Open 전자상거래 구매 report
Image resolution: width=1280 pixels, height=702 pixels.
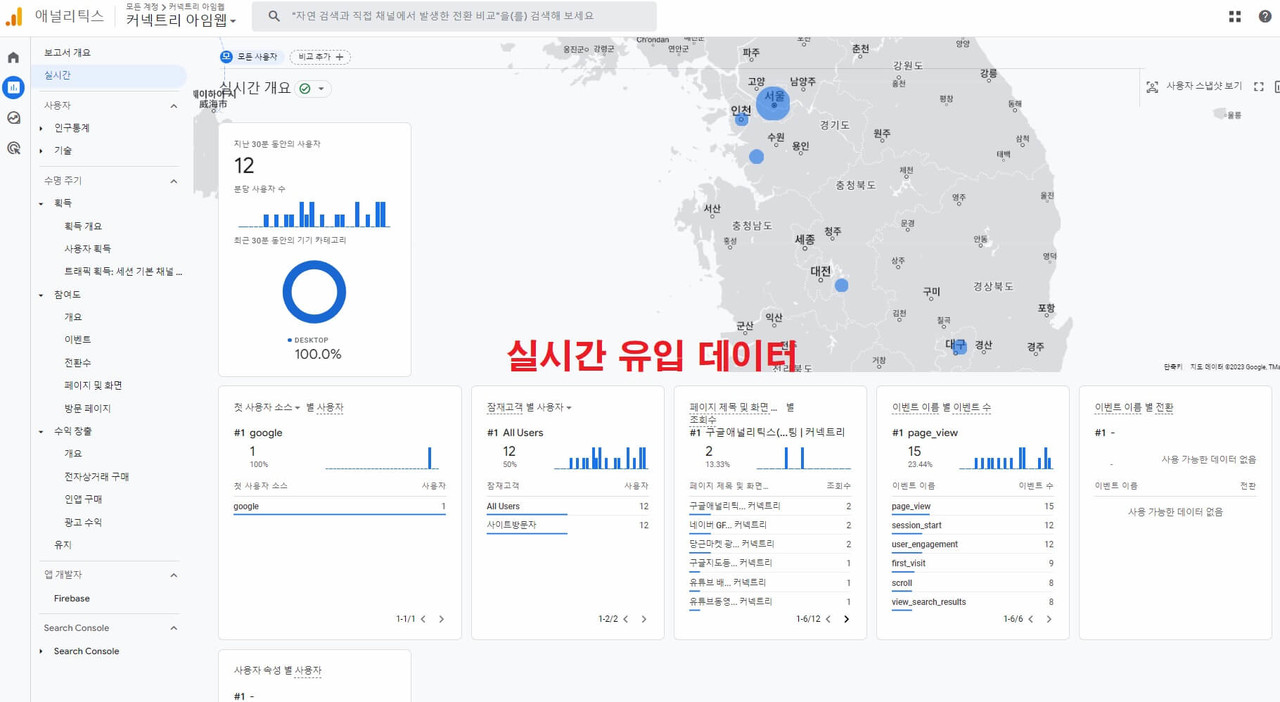click(96, 476)
